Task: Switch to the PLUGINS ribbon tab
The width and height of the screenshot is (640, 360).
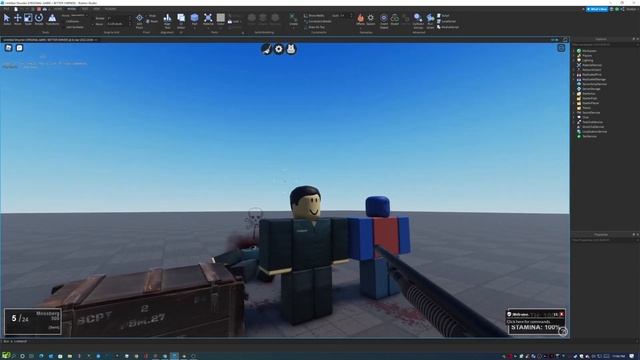Action: pyautogui.click(x=110, y=9)
